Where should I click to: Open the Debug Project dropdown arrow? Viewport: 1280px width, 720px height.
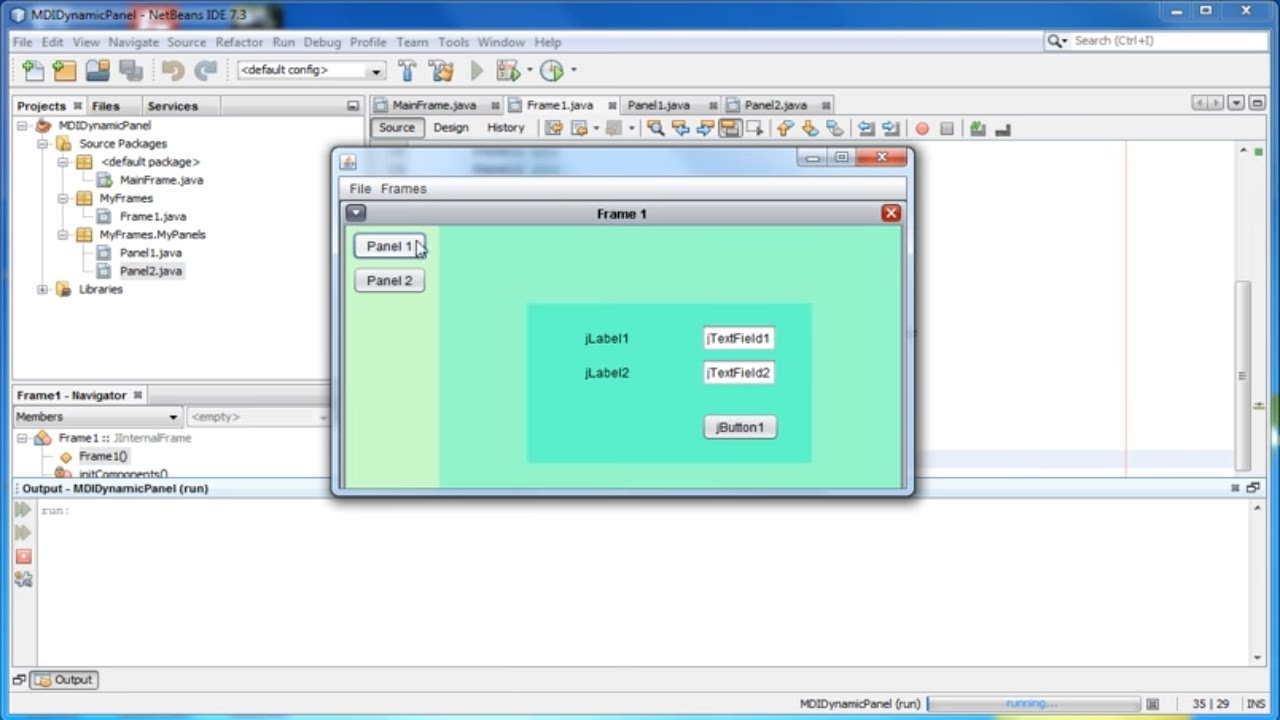[x=529, y=70]
